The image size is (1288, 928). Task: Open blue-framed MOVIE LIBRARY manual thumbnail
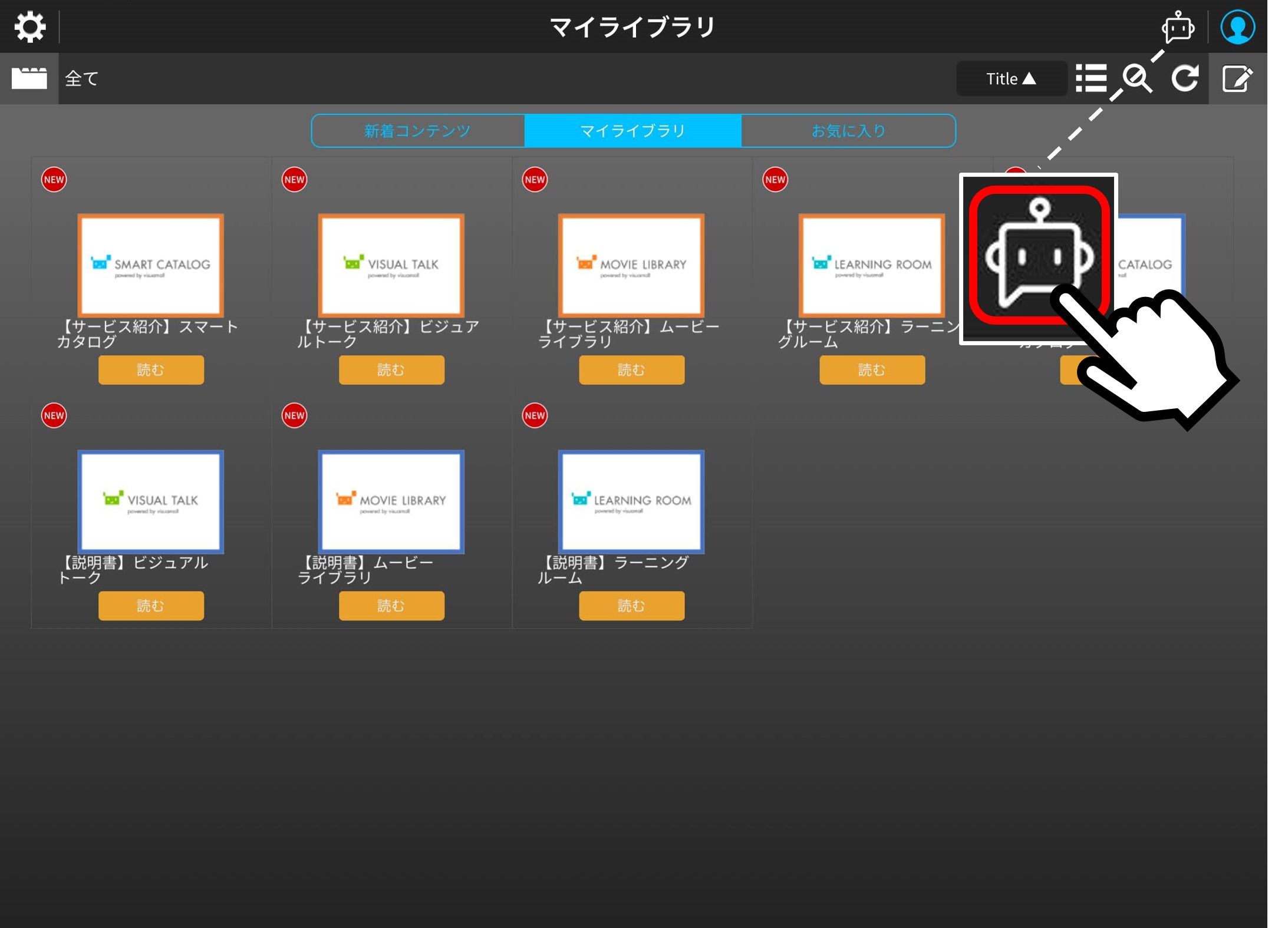391,501
